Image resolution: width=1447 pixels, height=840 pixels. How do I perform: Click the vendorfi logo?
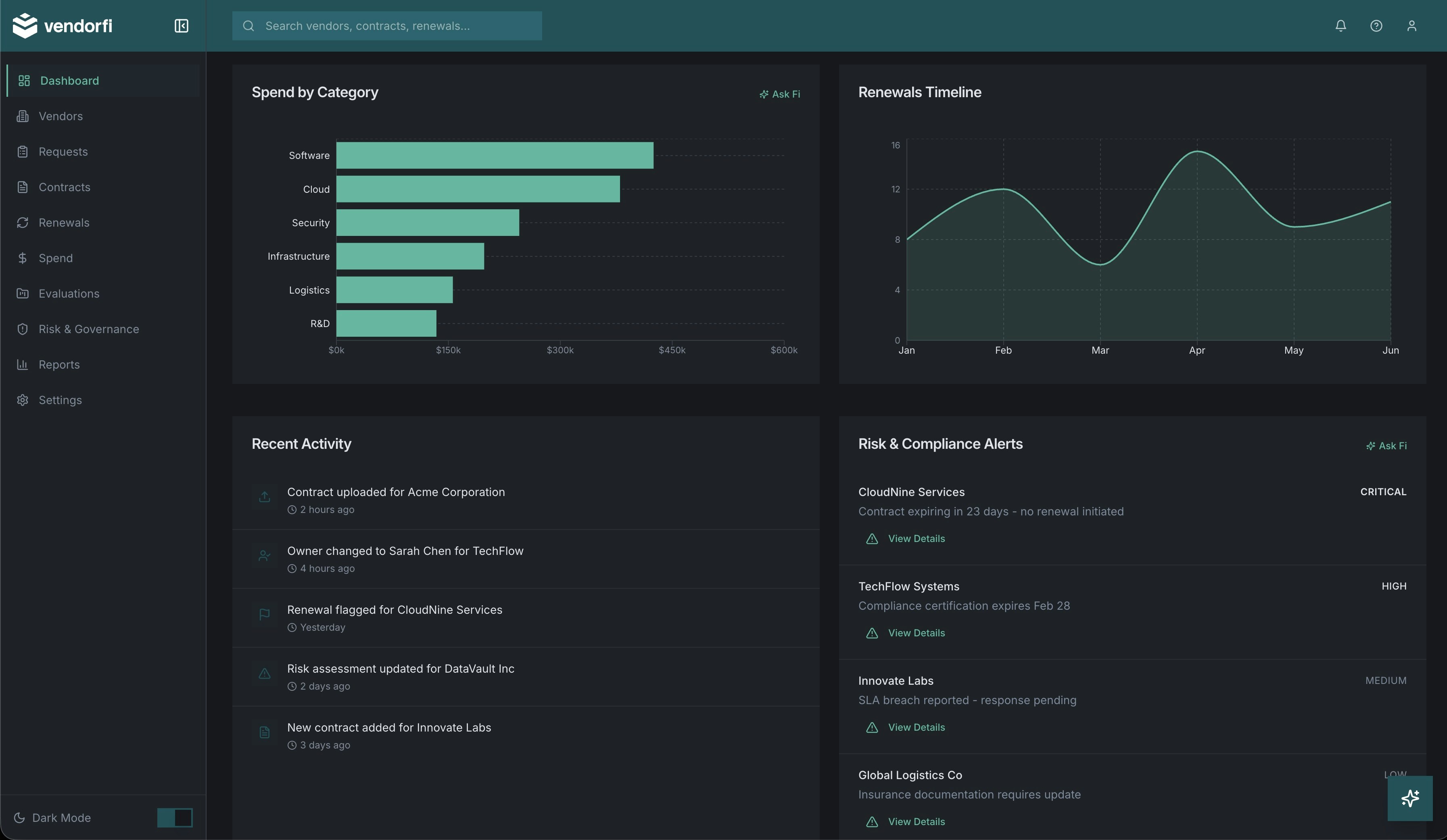pos(62,26)
